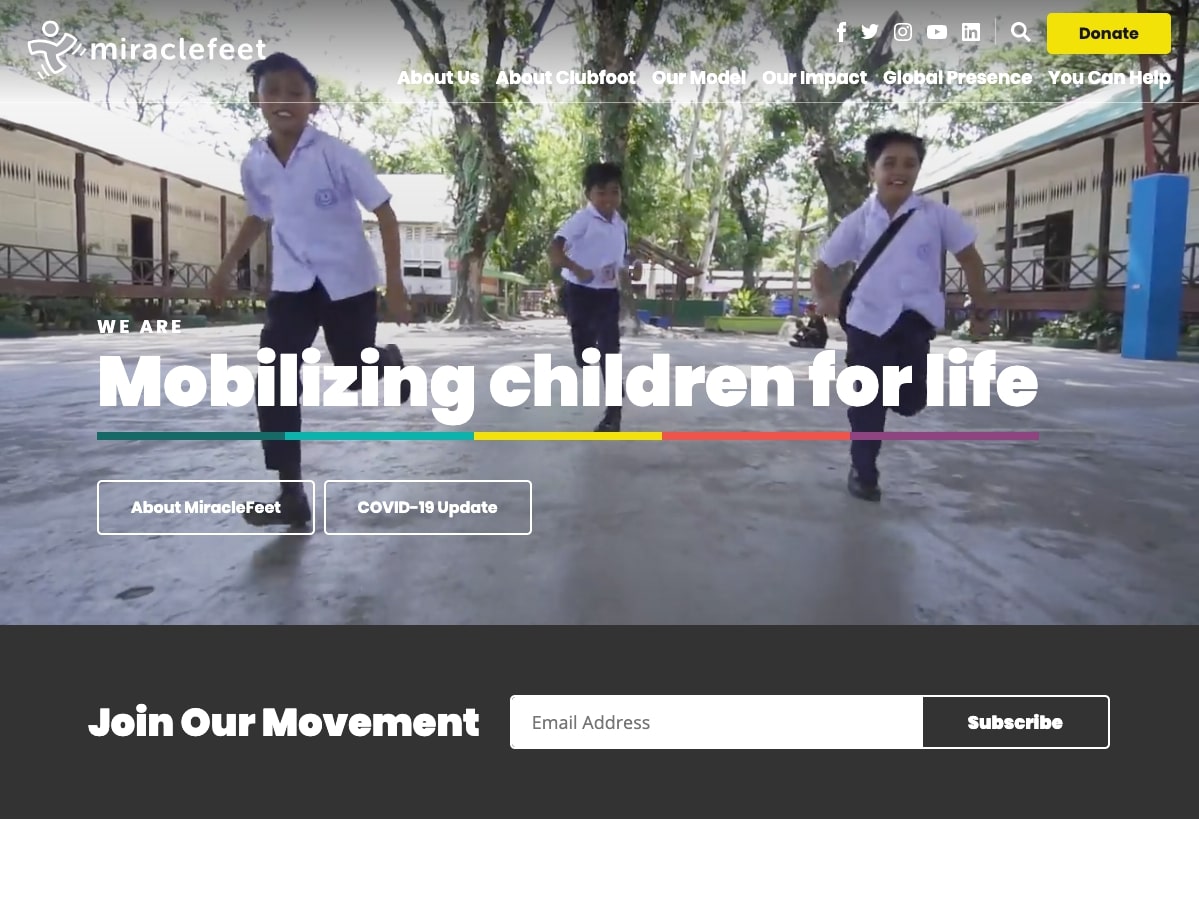Click the search magnifier icon
Viewport: 1199px width, 902px height.
point(1020,32)
